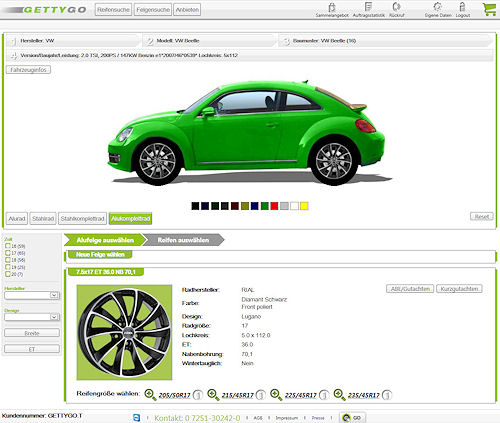Click step 3 icon for Baumuster
Viewport: 500px width, 423px height.
tap(286, 41)
